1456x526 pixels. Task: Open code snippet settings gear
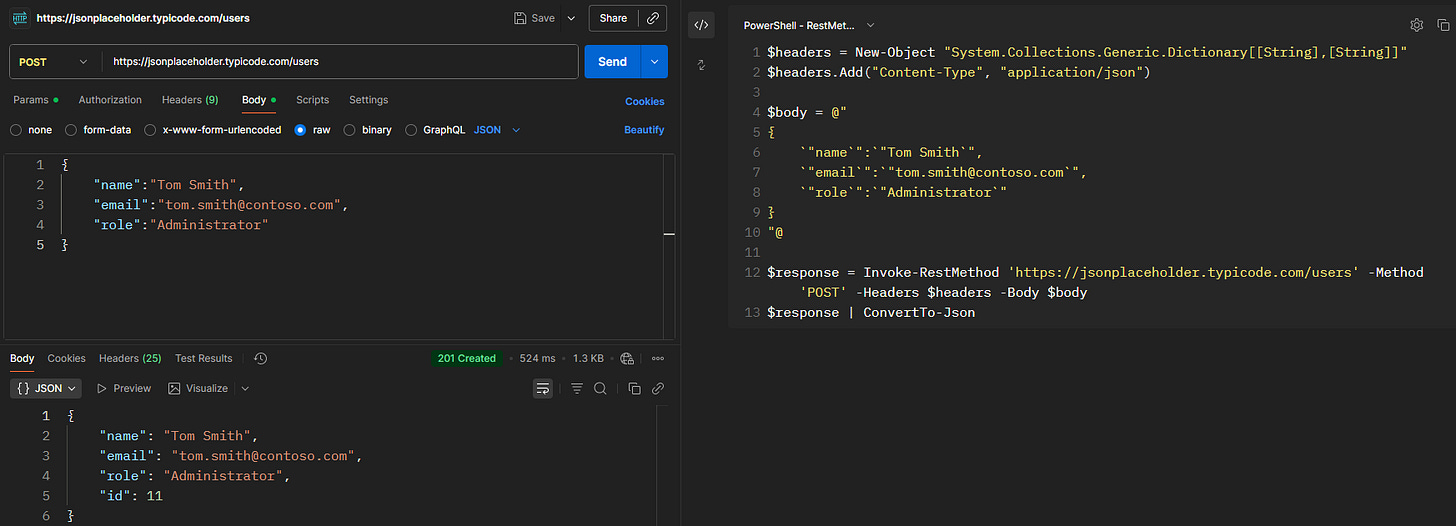(1416, 25)
